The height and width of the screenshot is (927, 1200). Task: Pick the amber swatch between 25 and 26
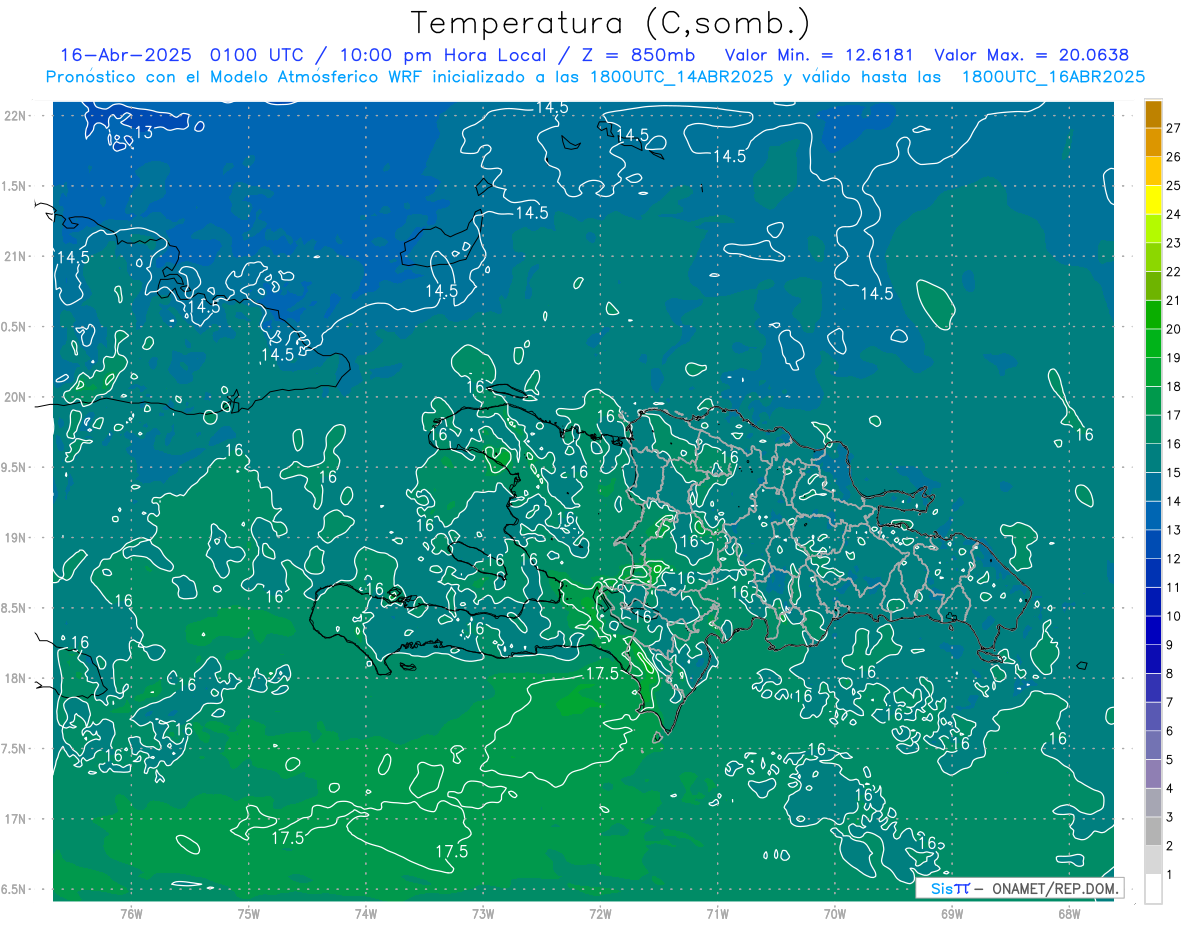(1153, 170)
